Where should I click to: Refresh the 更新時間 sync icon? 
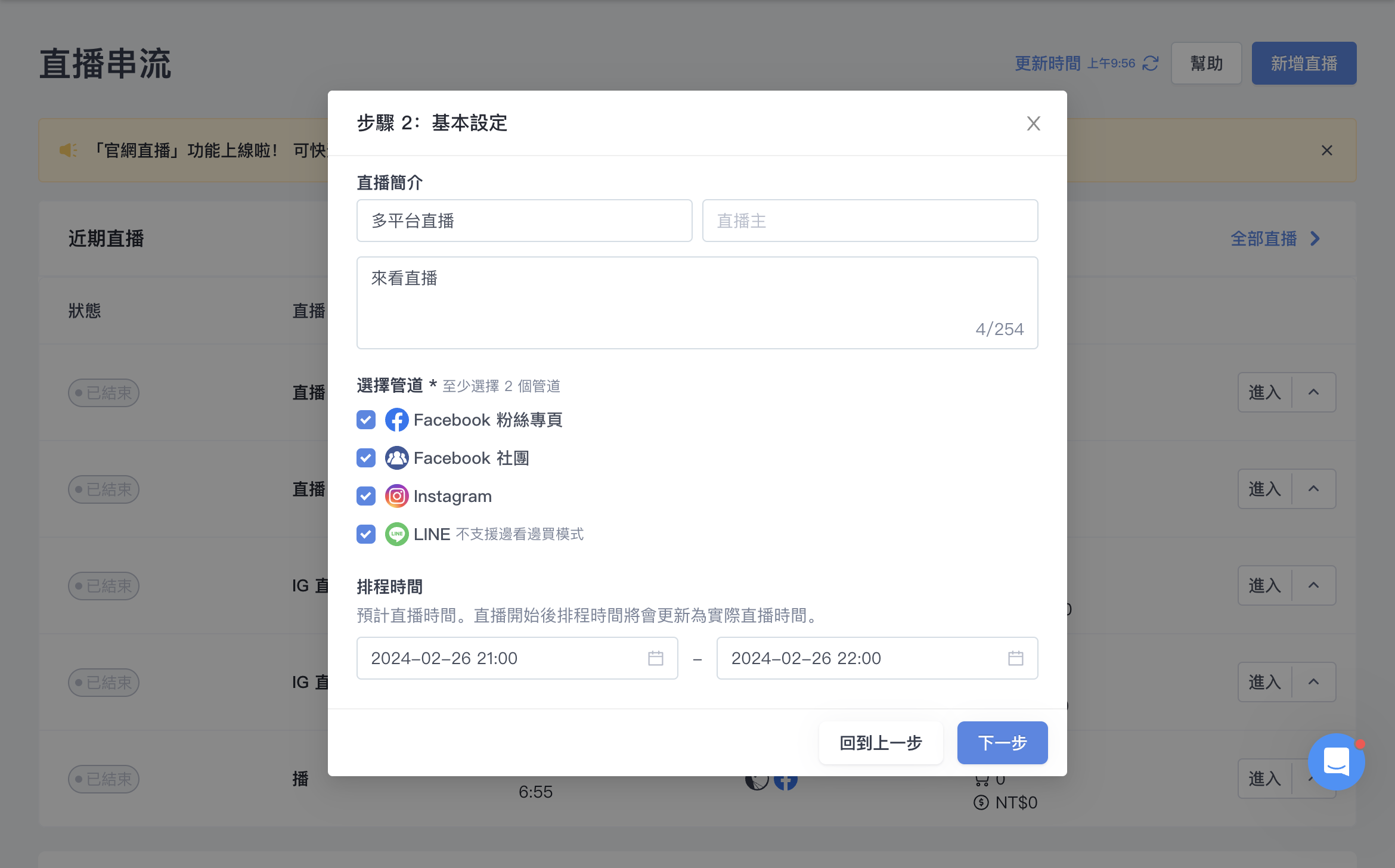click(x=1151, y=63)
